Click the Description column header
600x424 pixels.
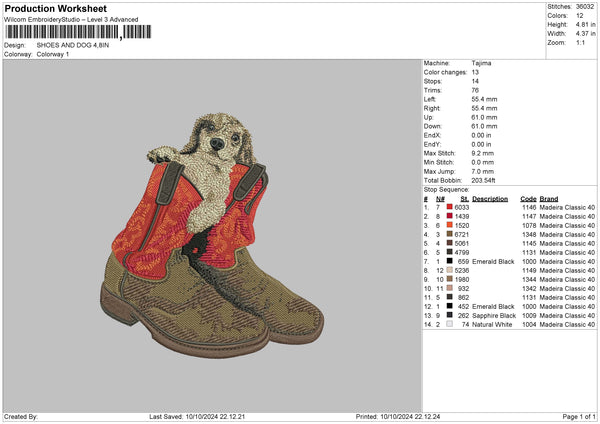[489, 198]
